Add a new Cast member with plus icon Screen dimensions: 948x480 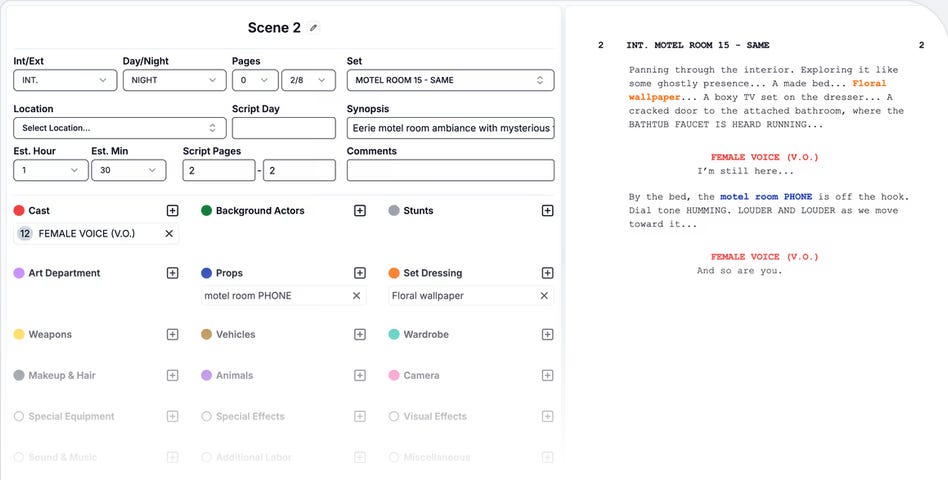coord(172,210)
